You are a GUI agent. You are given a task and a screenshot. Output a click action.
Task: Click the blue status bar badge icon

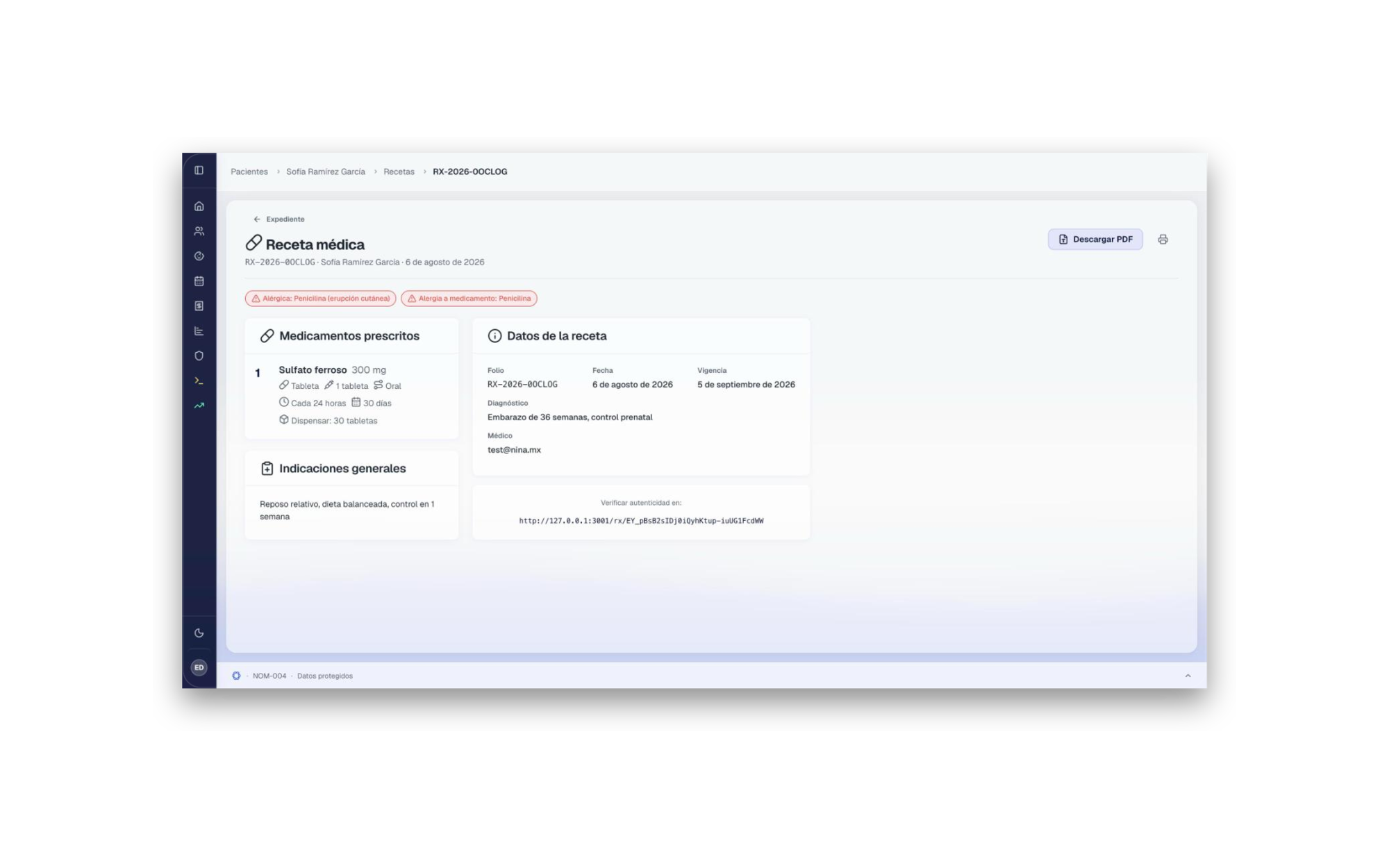(x=236, y=676)
